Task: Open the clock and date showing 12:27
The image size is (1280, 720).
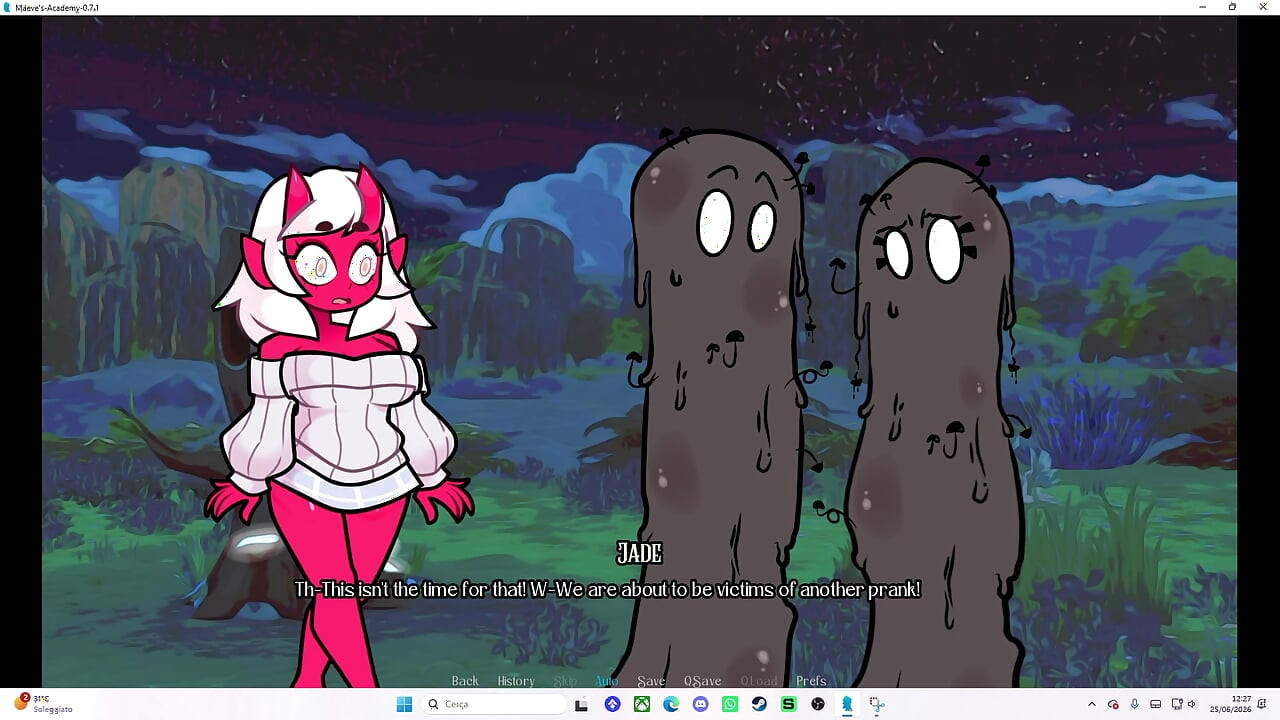Action: (x=1231, y=704)
